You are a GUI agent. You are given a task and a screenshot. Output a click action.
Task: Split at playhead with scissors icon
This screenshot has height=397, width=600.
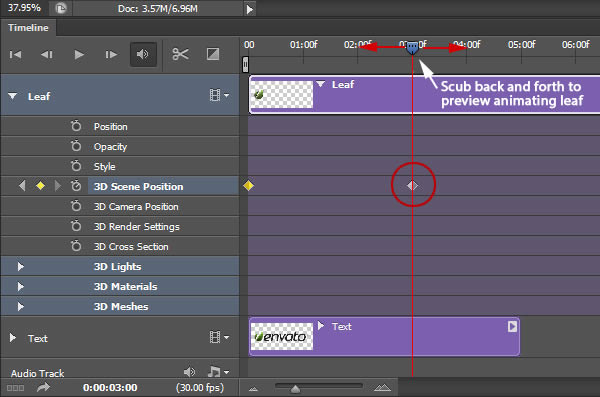180,54
